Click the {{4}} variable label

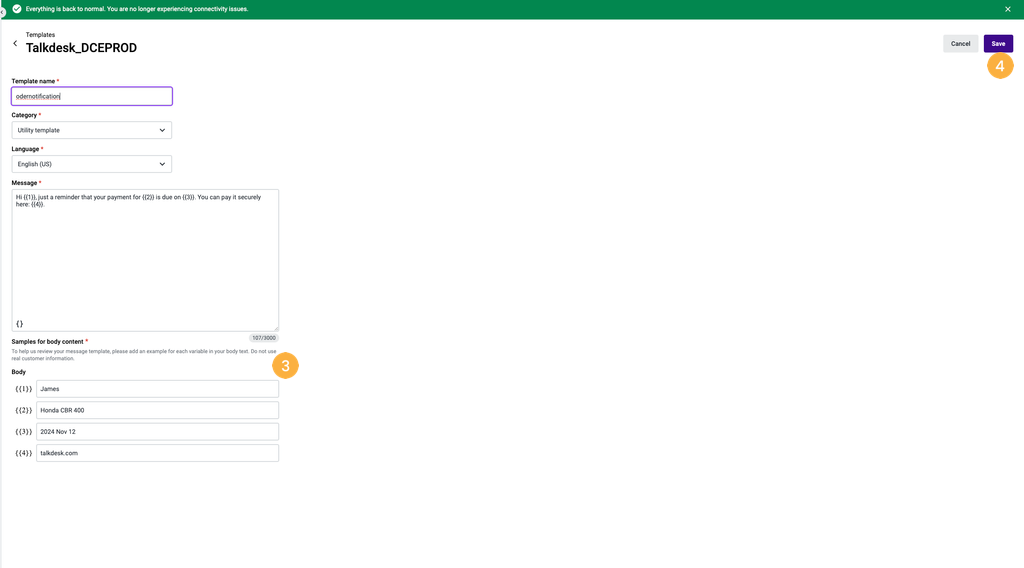24,453
